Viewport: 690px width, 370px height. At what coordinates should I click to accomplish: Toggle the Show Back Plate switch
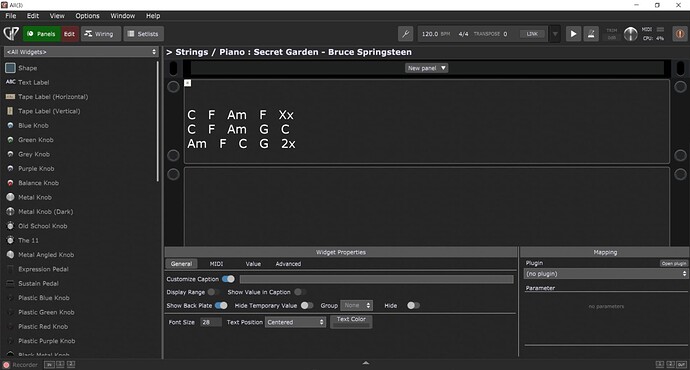pos(221,305)
